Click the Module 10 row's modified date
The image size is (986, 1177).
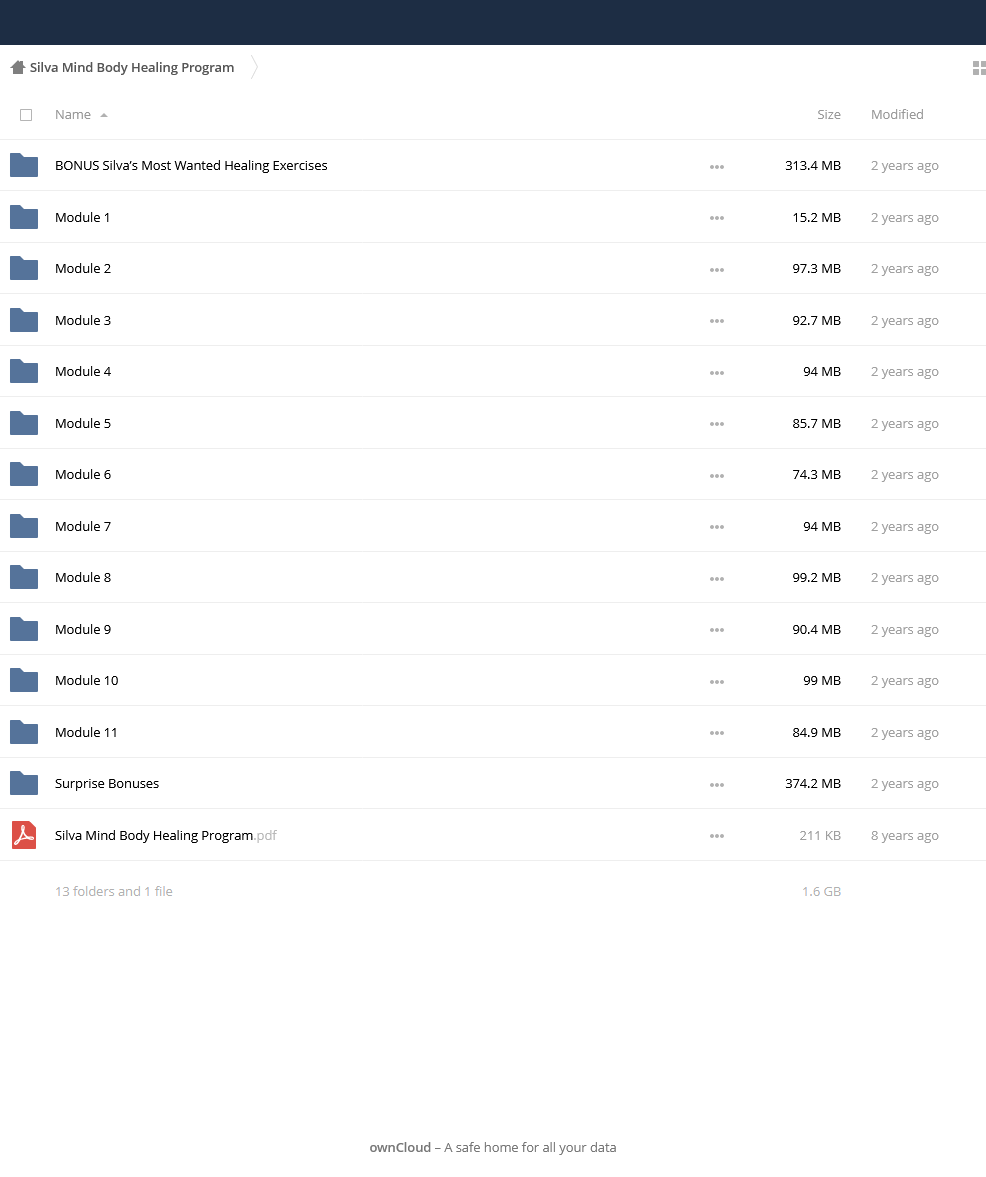[x=904, y=681]
